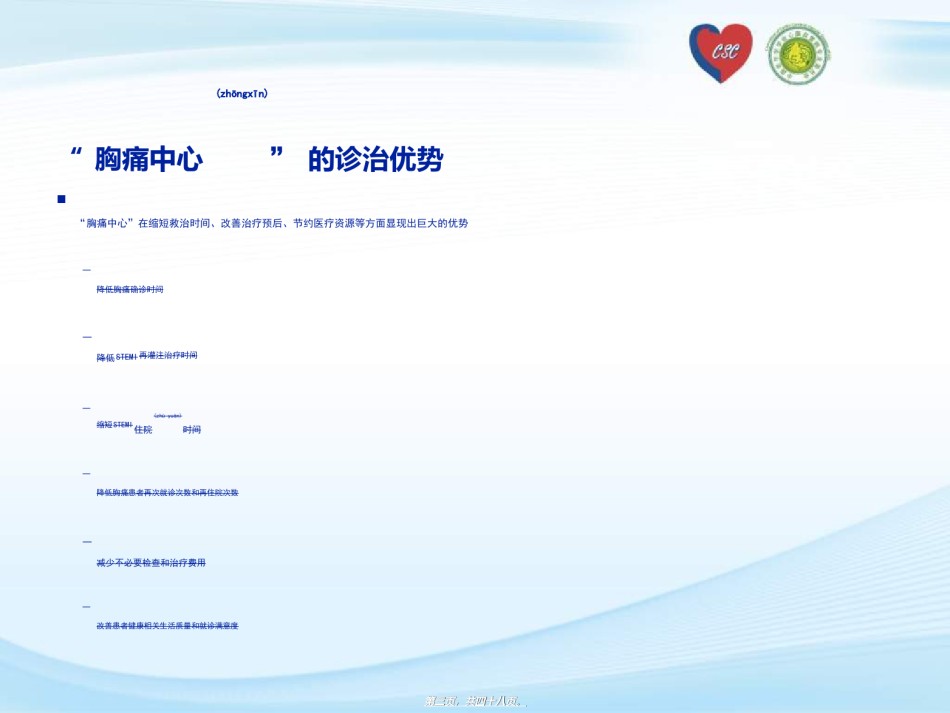Click the pinyin annotation (zhōngxīn)

point(242,93)
